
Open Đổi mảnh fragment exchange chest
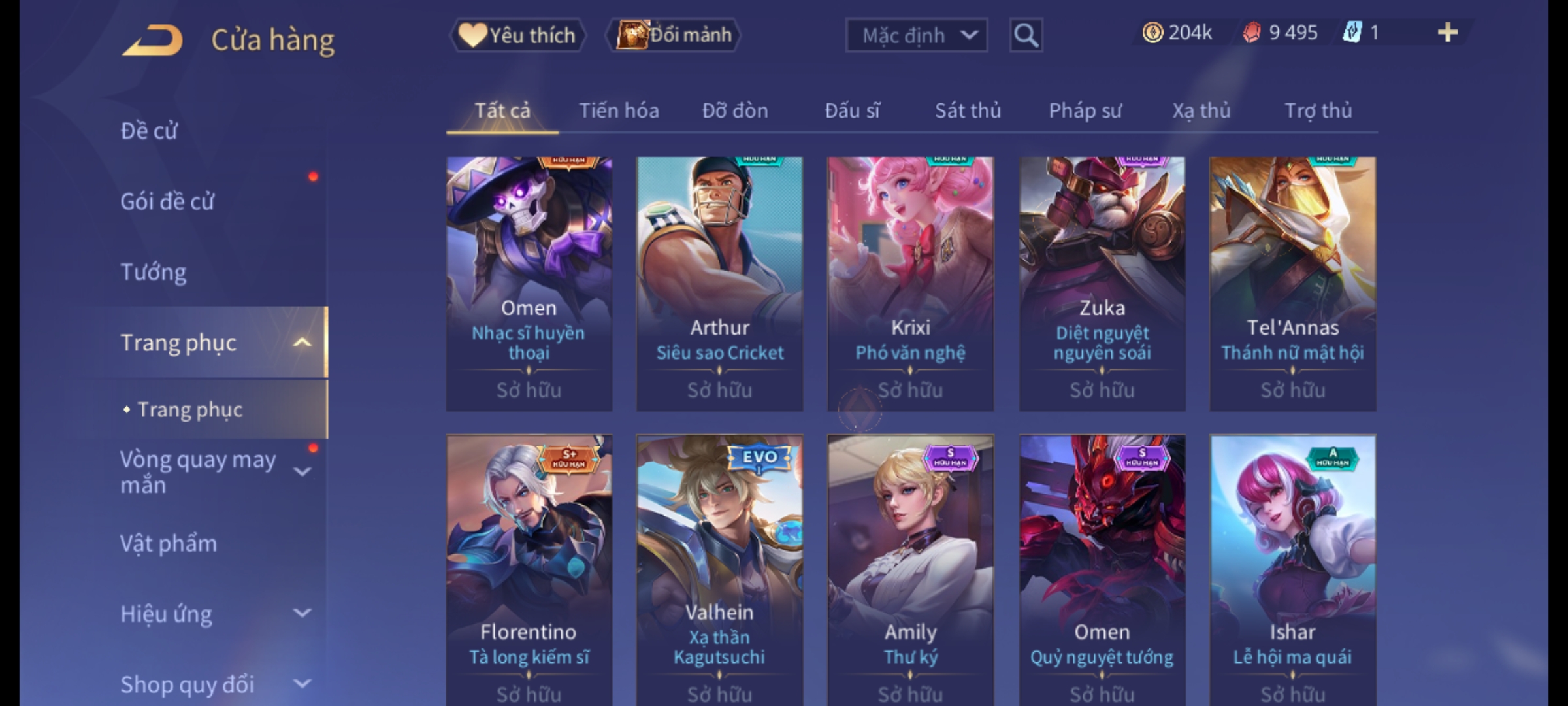[x=673, y=35]
